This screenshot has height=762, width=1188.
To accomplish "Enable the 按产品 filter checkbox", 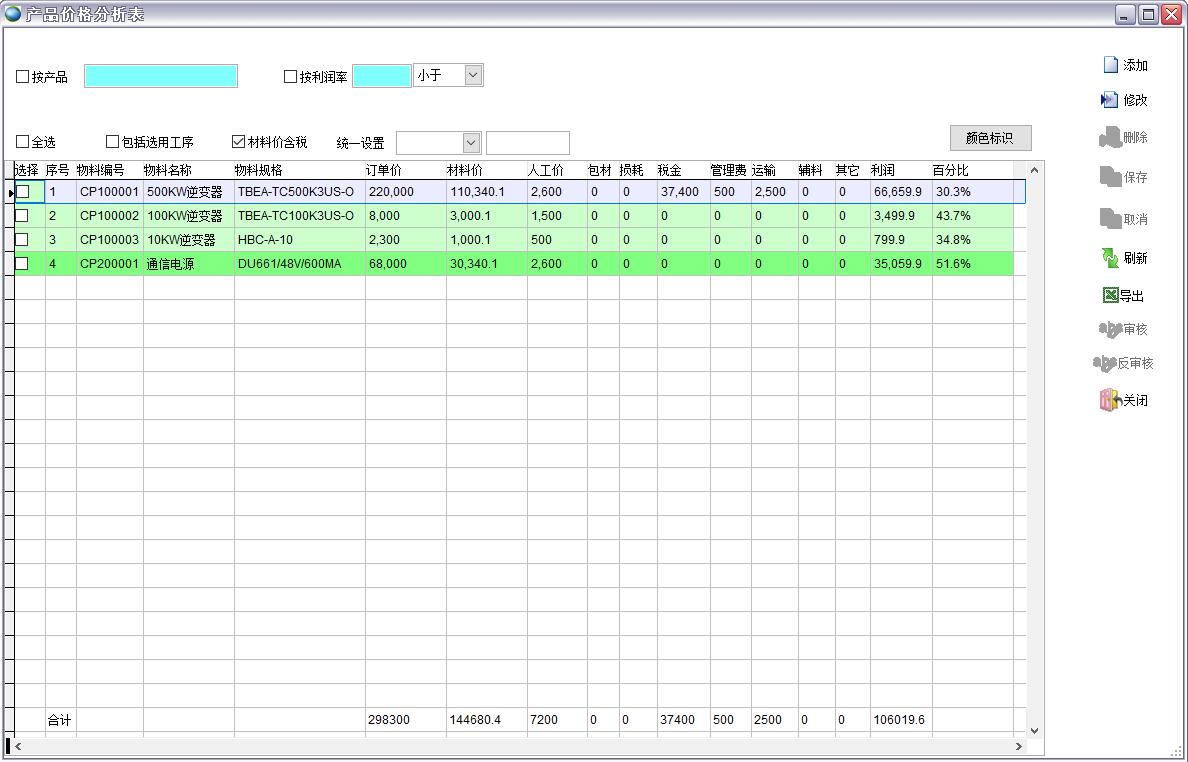I will tap(23, 77).
